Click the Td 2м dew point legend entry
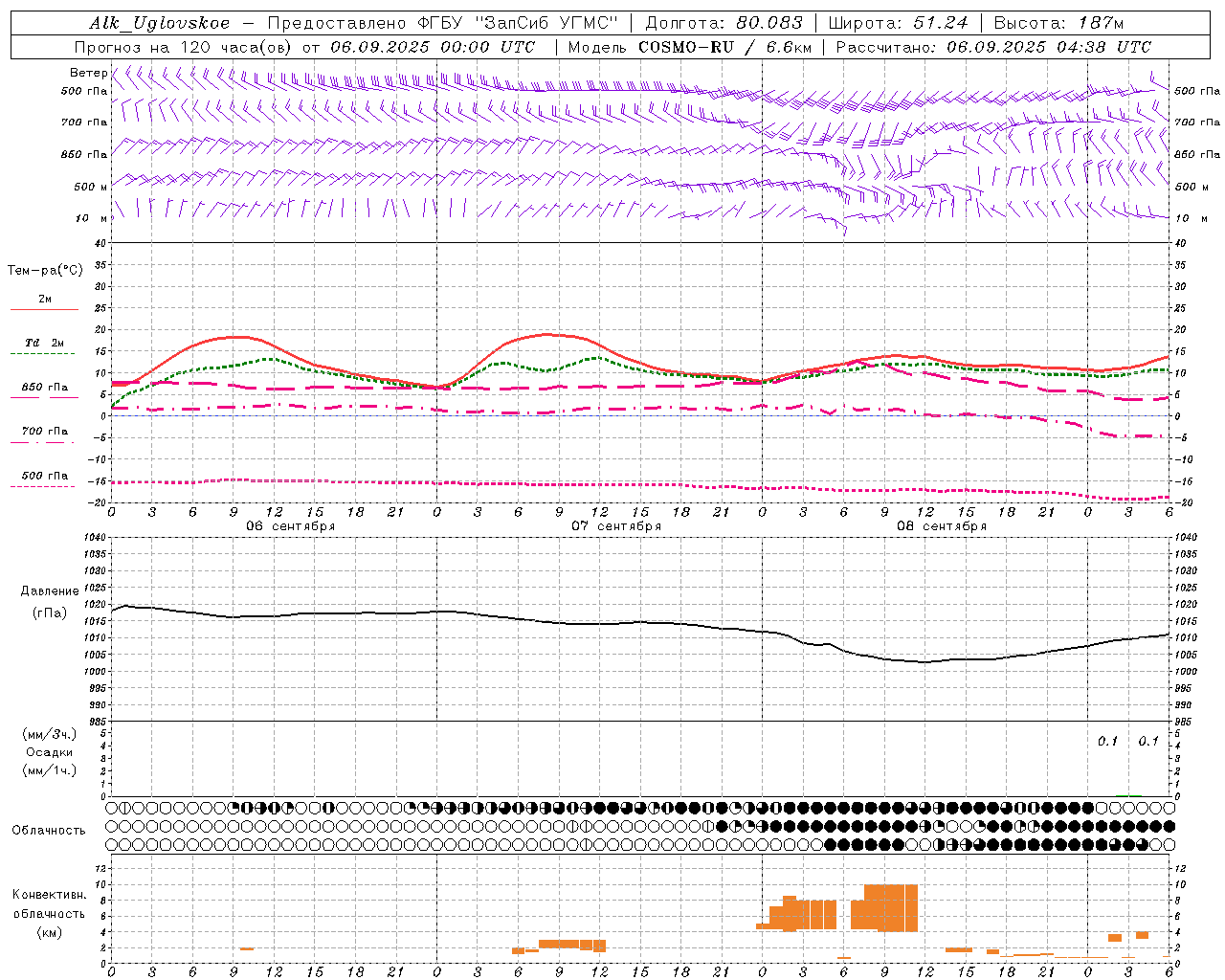The height and width of the screenshot is (980, 1225). (45, 343)
